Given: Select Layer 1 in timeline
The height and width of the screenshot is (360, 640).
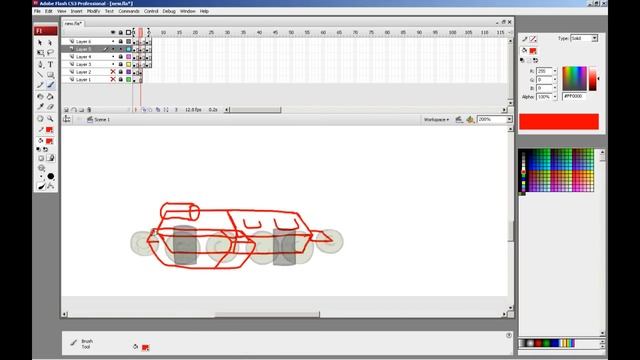Looking at the screenshot, I should (84, 80).
